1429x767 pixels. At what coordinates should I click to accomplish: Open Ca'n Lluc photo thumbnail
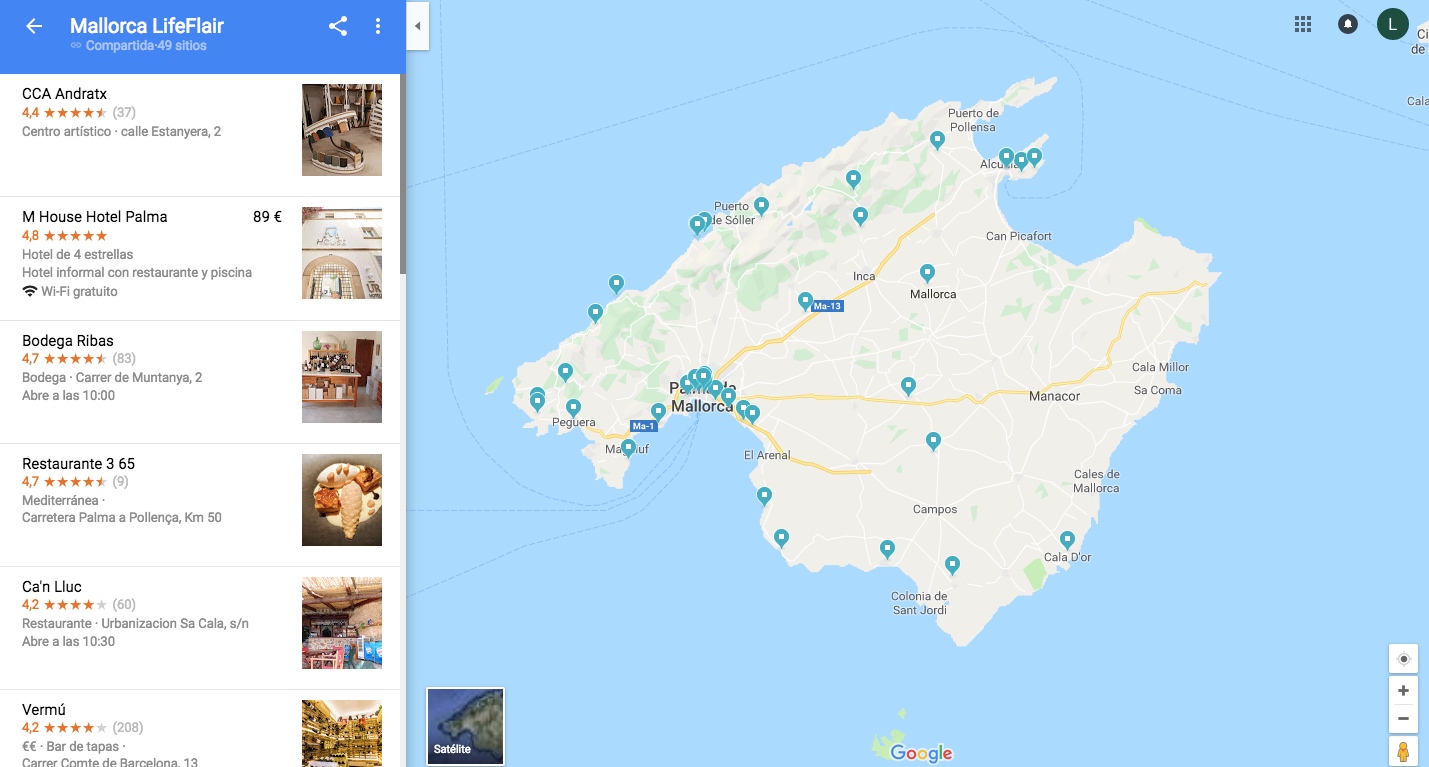342,623
